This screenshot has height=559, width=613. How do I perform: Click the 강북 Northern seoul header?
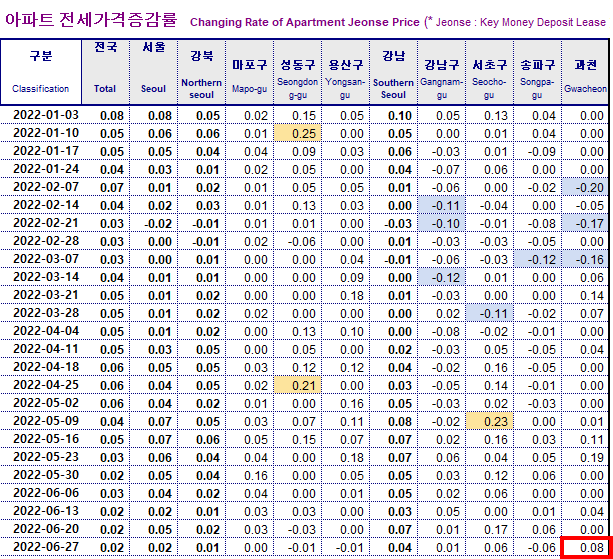click(x=201, y=72)
